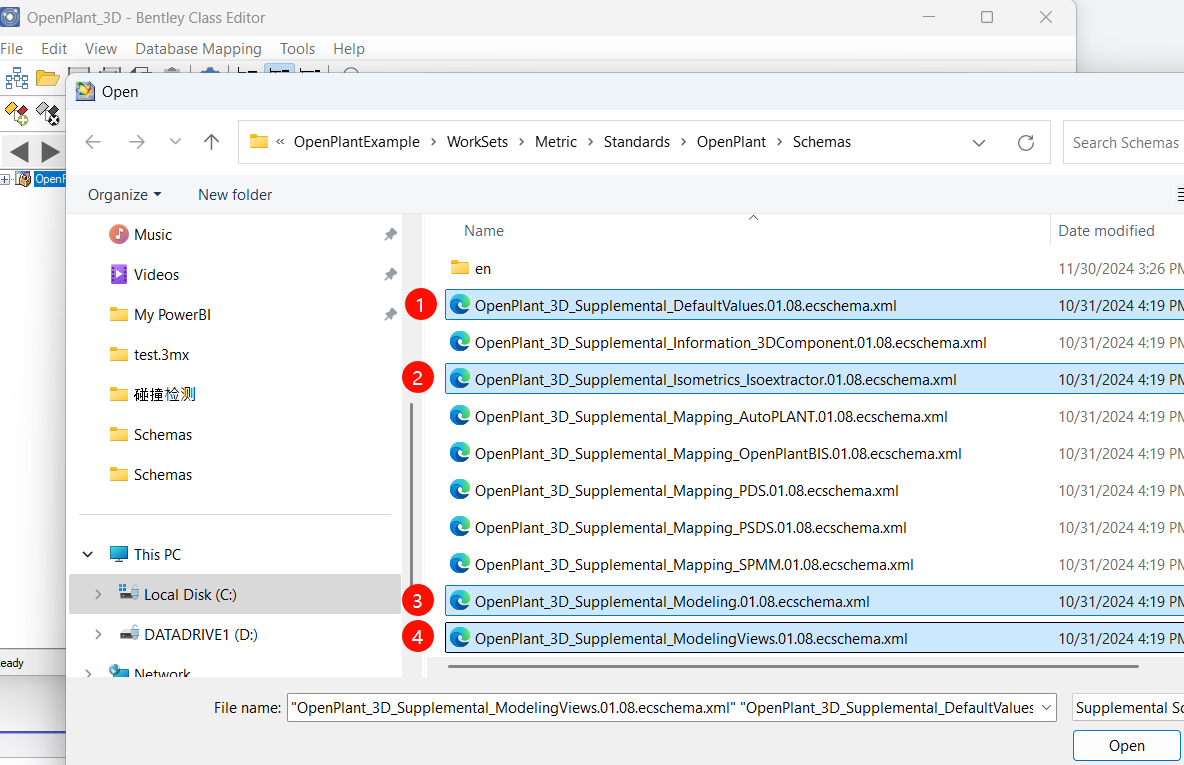Viewport: 1184px width, 765px height.
Task: Sort files by Name column header
Action: coord(484,231)
